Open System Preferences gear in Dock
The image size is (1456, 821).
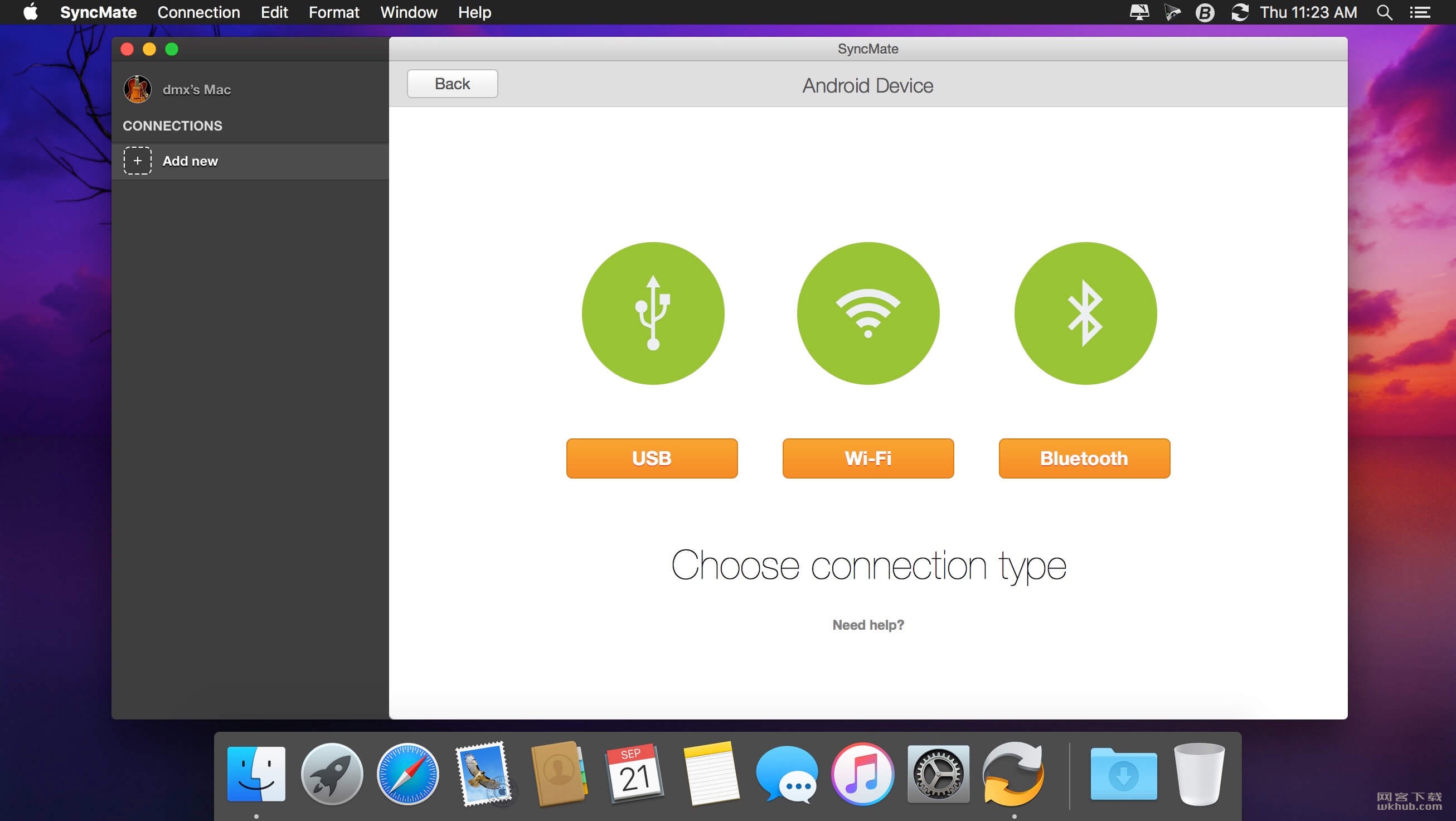[938, 774]
